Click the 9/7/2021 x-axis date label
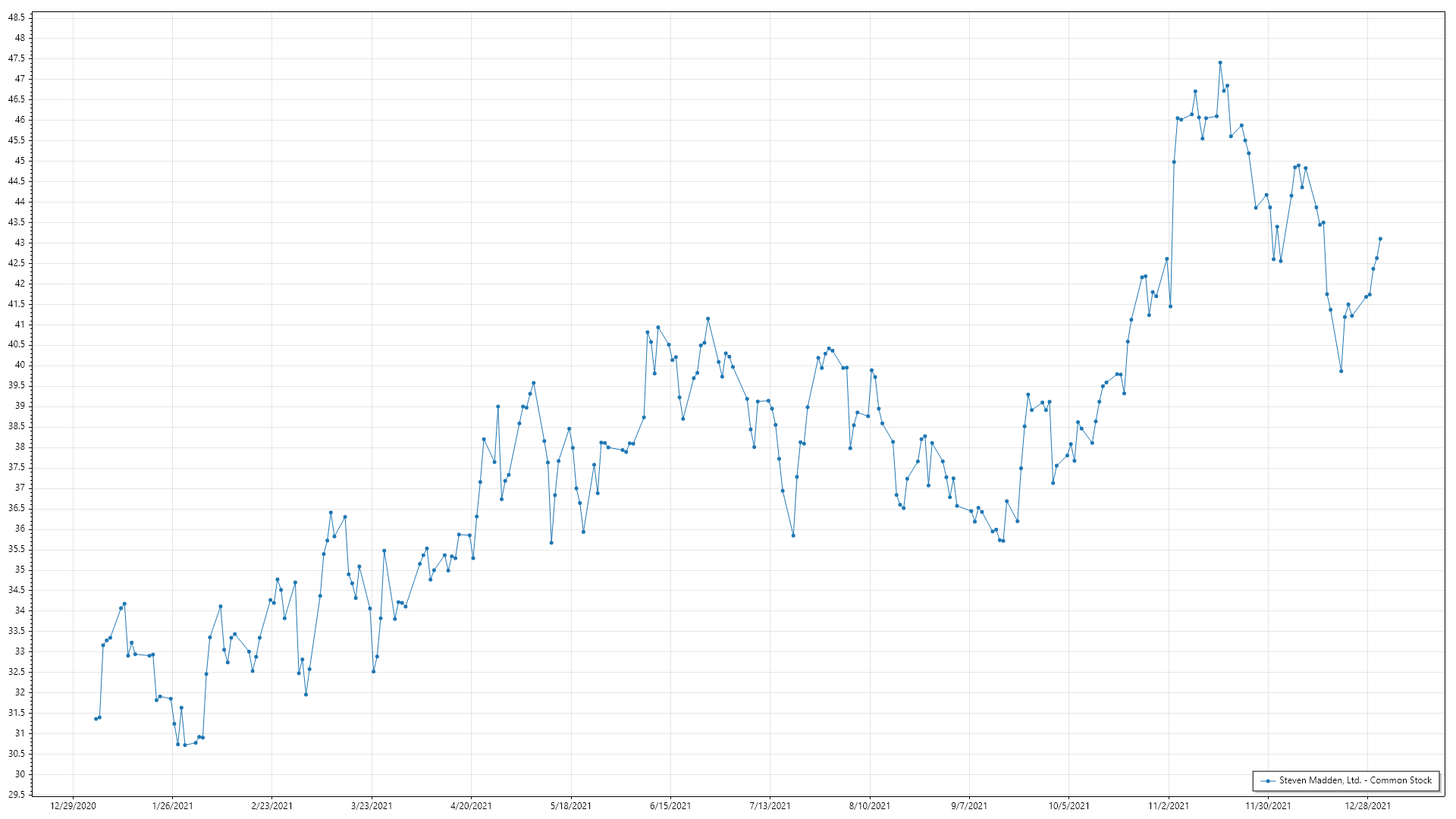Image resolution: width=1456 pixels, height=819 pixels. [969, 805]
